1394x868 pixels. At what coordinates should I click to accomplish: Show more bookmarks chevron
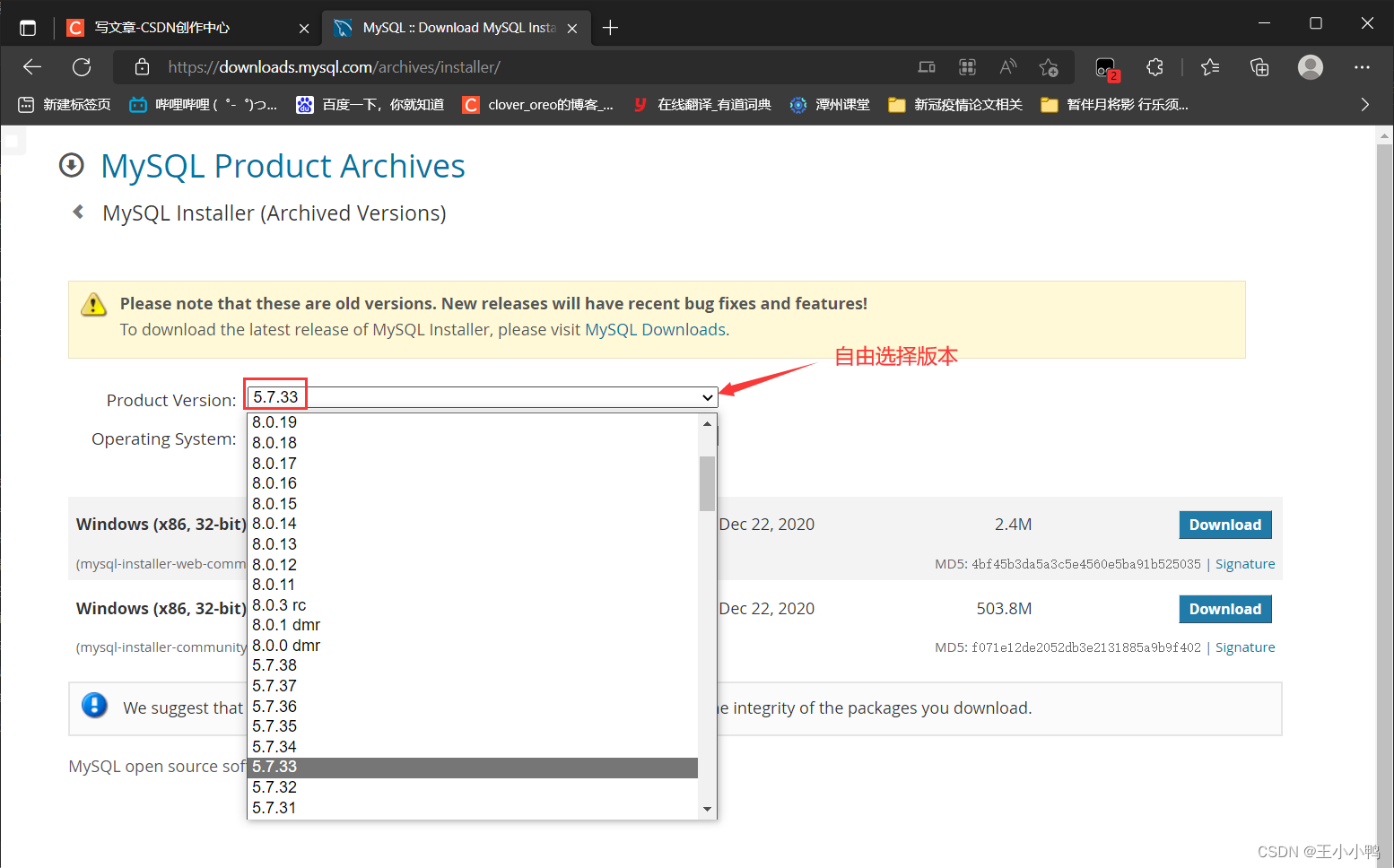[x=1364, y=105]
